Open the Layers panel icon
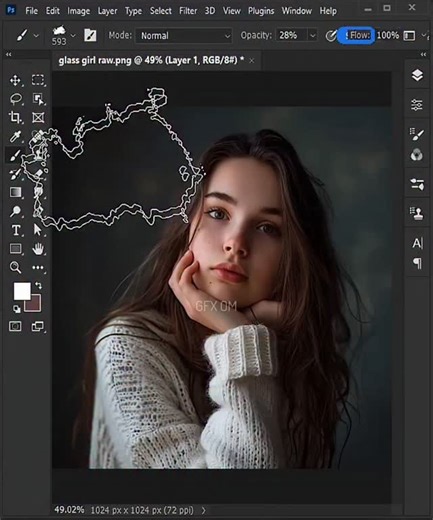The image size is (433, 520). click(x=417, y=76)
